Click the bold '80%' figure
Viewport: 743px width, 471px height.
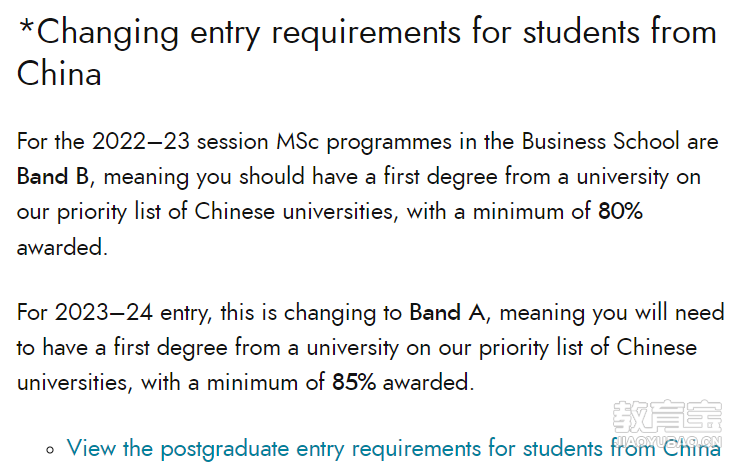tap(620, 211)
